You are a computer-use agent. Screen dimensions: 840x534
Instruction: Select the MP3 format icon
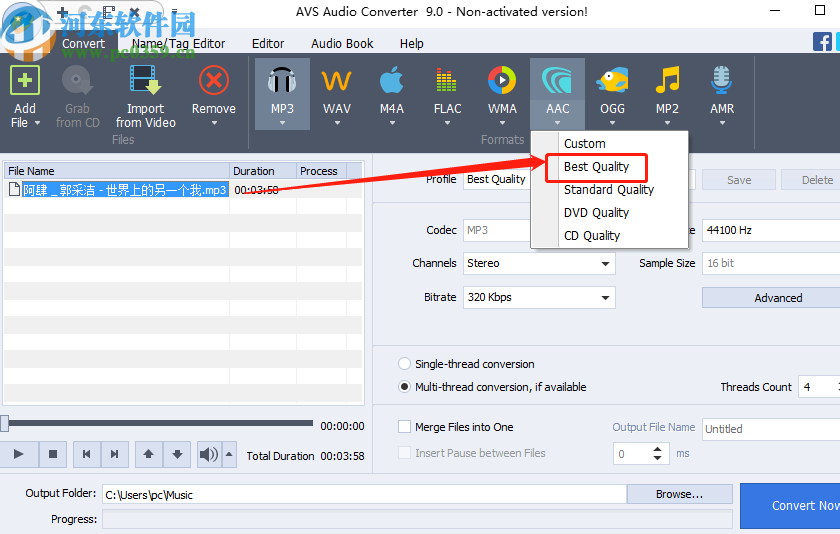click(x=282, y=81)
